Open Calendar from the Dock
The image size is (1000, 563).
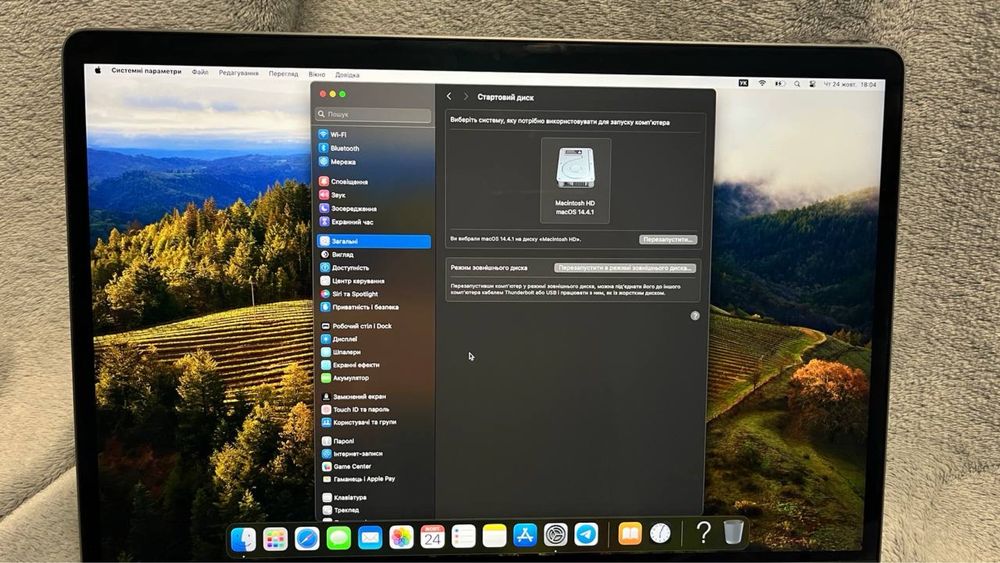coord(432,537)
